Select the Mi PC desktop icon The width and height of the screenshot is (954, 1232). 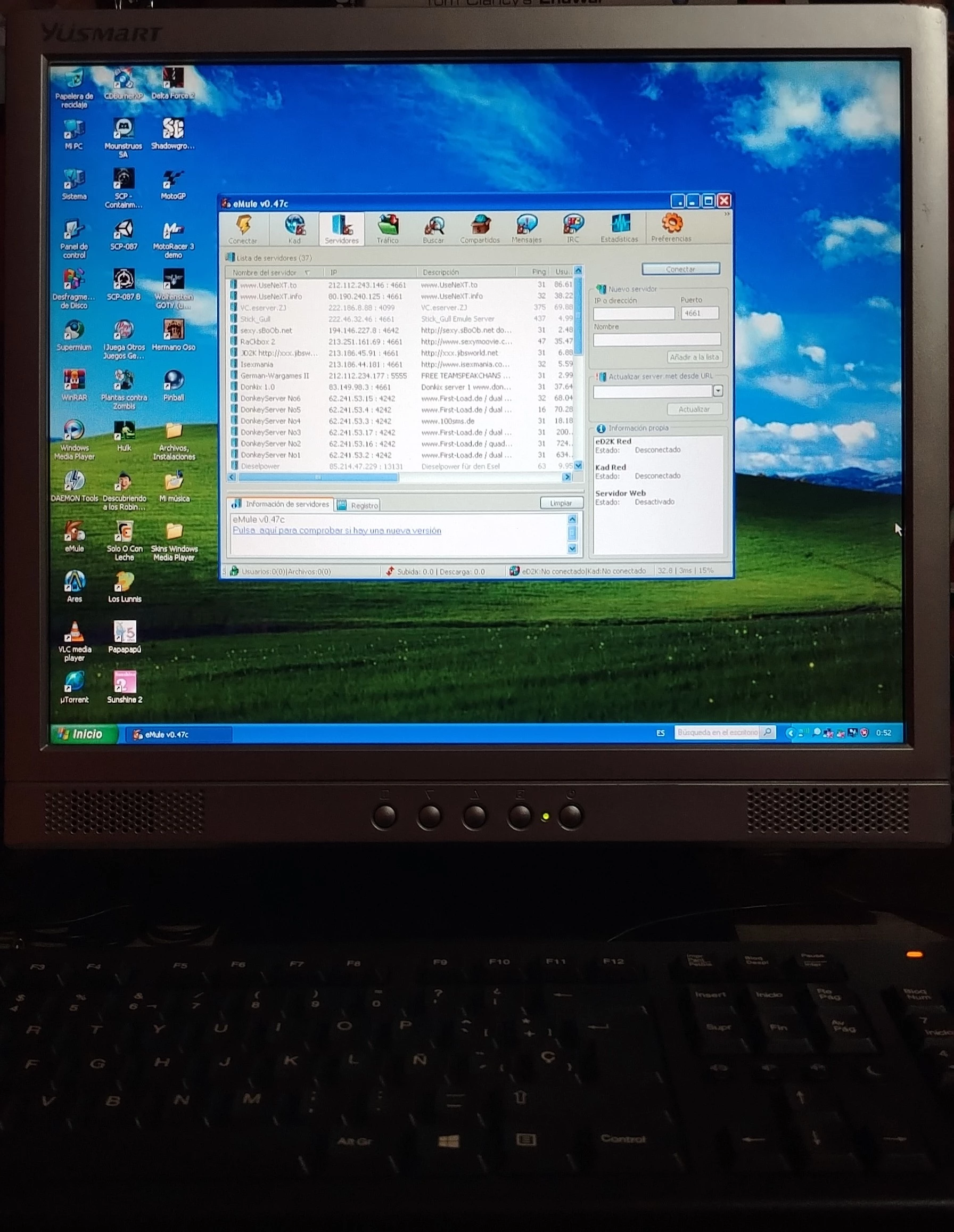coord(74,134)
